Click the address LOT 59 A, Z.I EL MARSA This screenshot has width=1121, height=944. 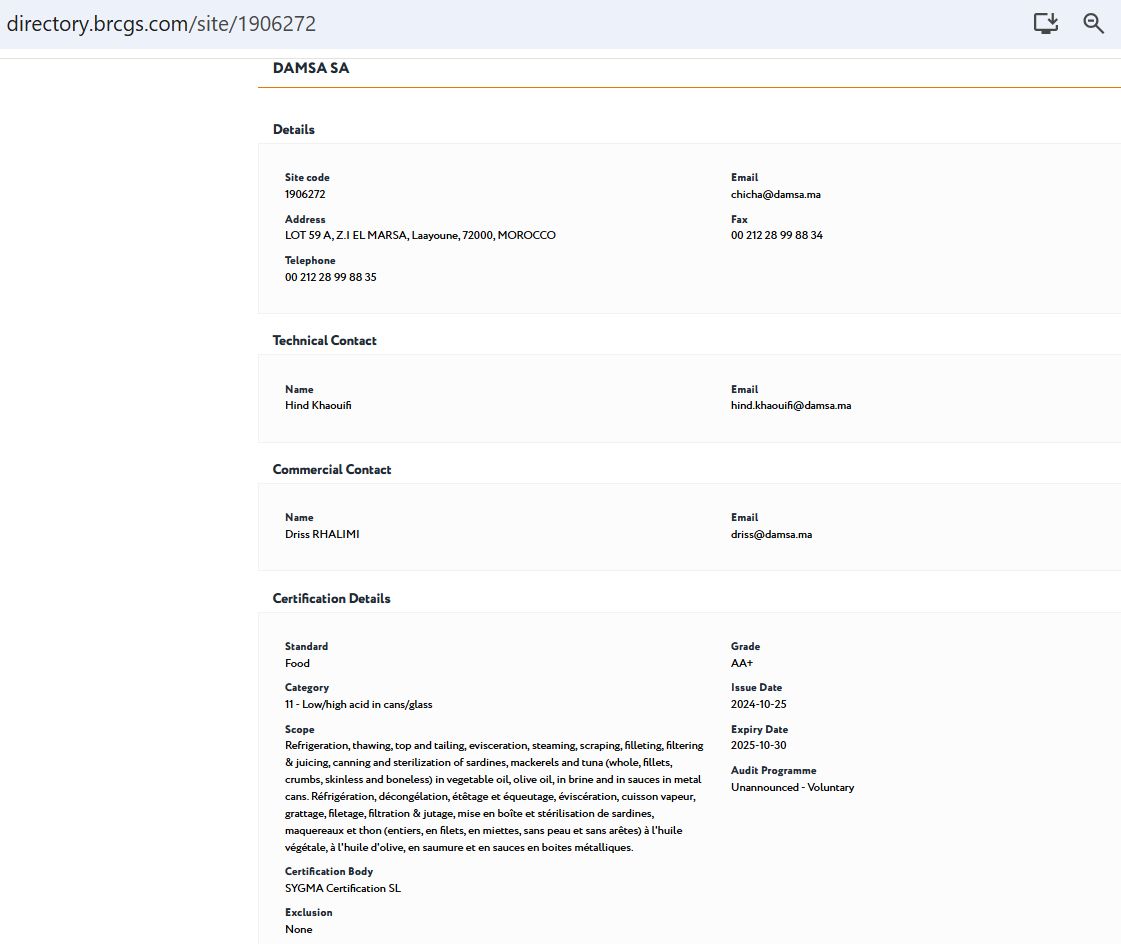pos(420,236)
